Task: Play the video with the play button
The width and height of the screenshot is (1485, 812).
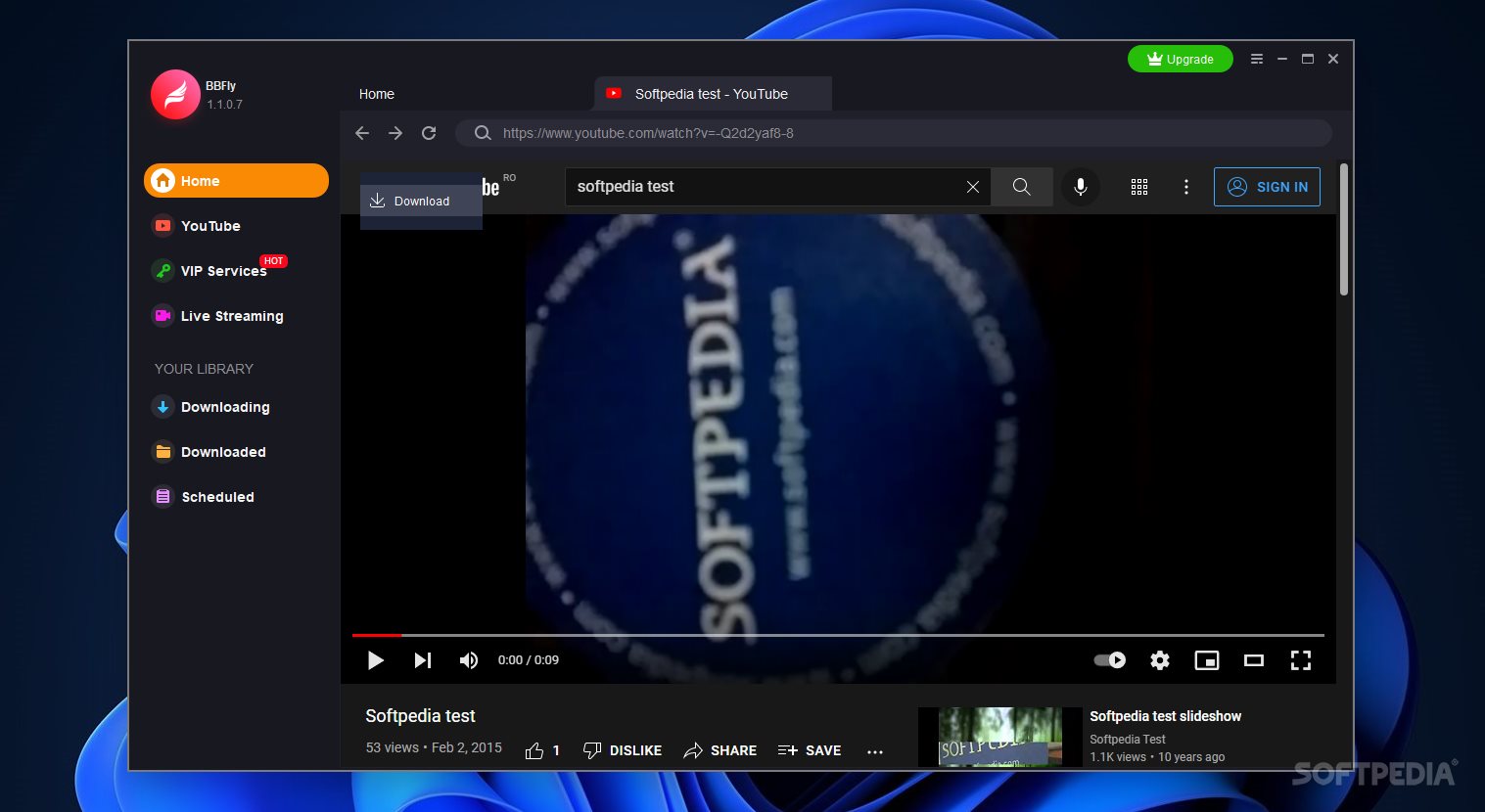Action: click(x=375, y=660)
